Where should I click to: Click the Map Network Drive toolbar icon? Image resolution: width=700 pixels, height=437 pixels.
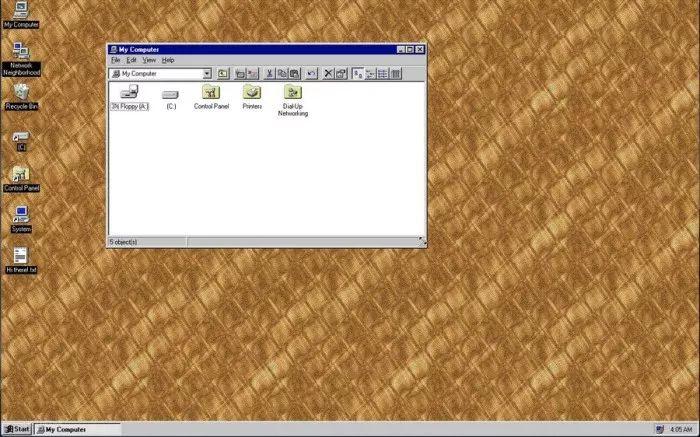click(241, 74)
